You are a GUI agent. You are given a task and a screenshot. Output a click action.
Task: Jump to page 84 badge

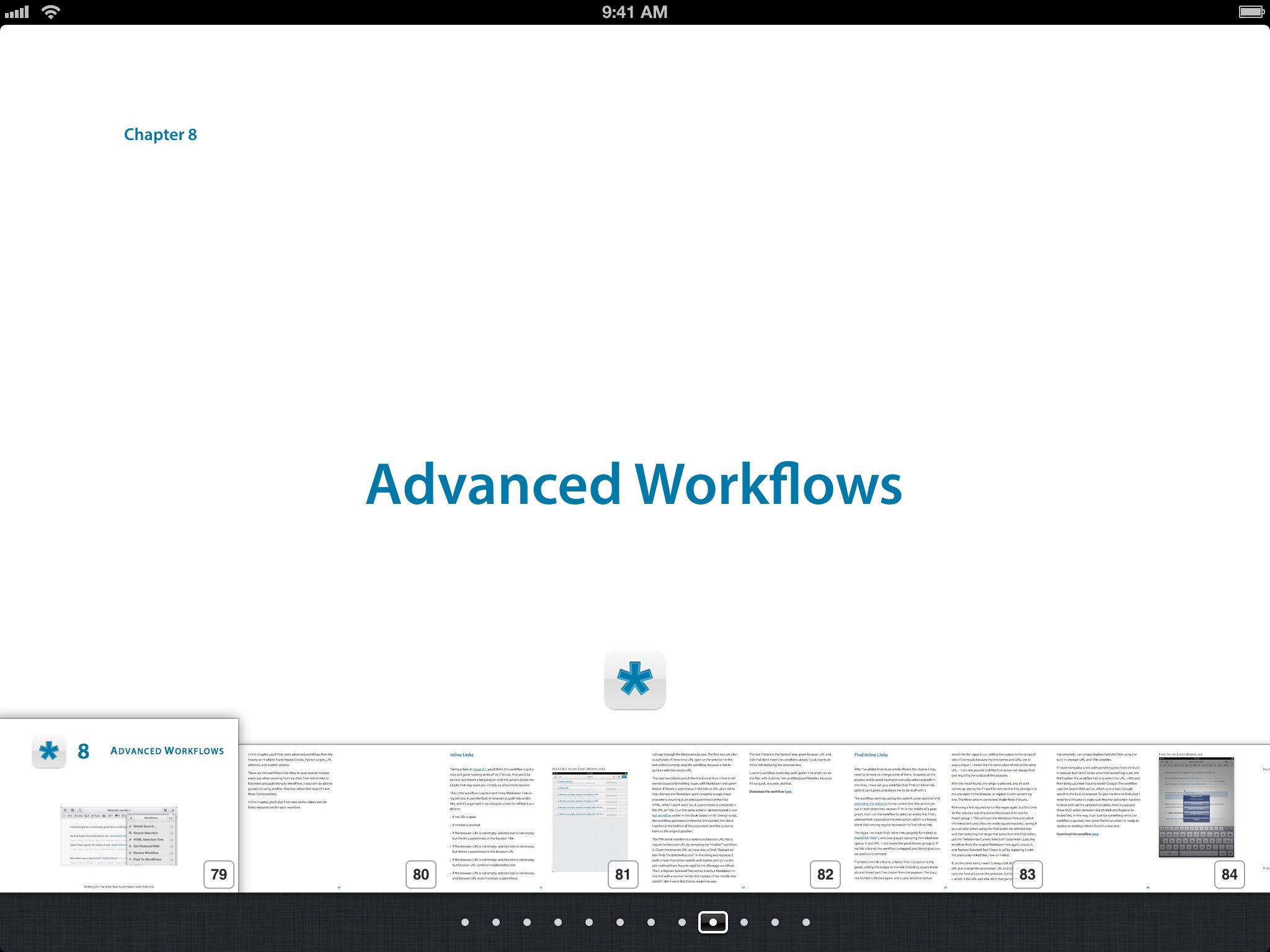(x=1230, y=875)
